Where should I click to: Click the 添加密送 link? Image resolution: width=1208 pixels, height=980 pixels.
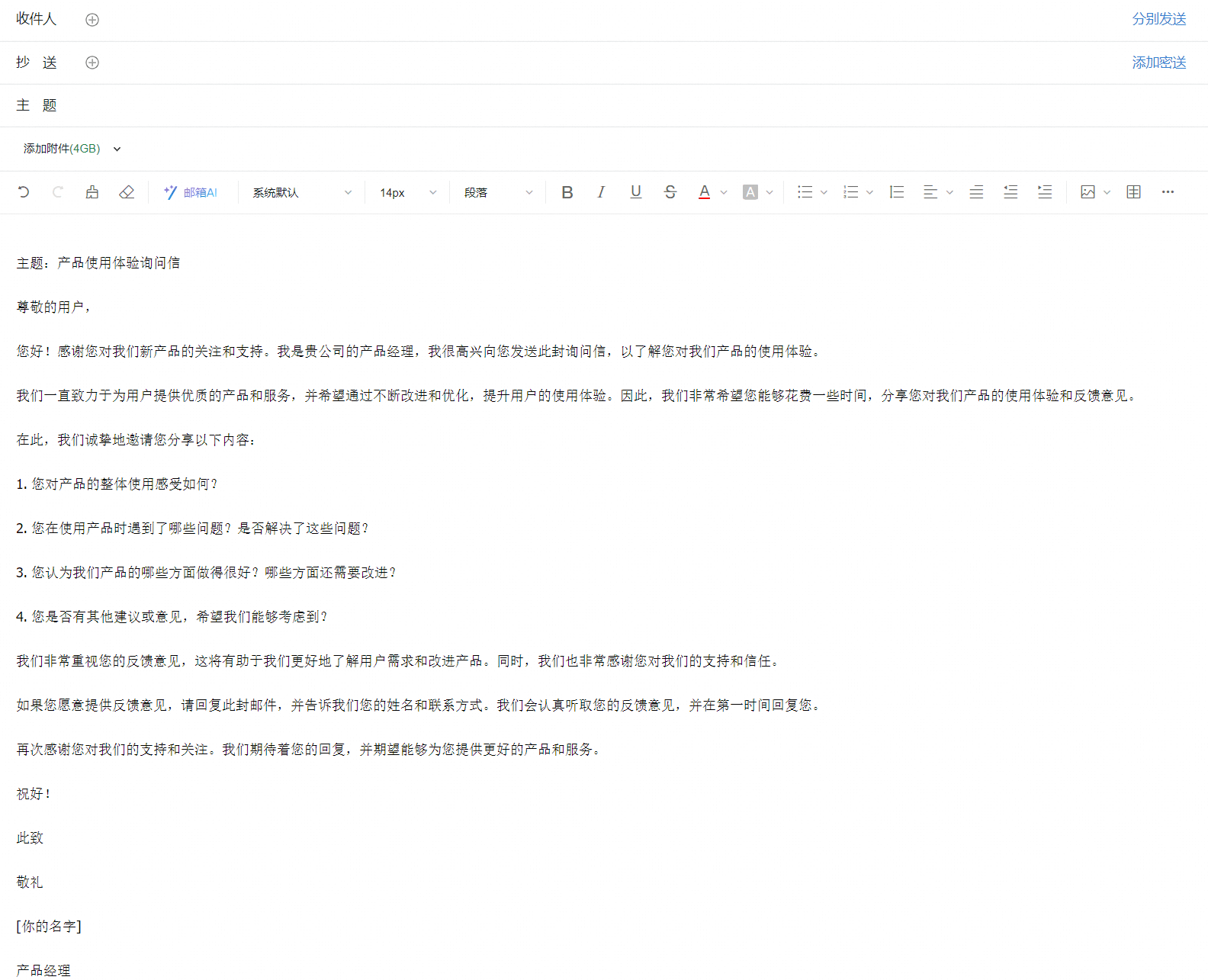pos(1158,63)
